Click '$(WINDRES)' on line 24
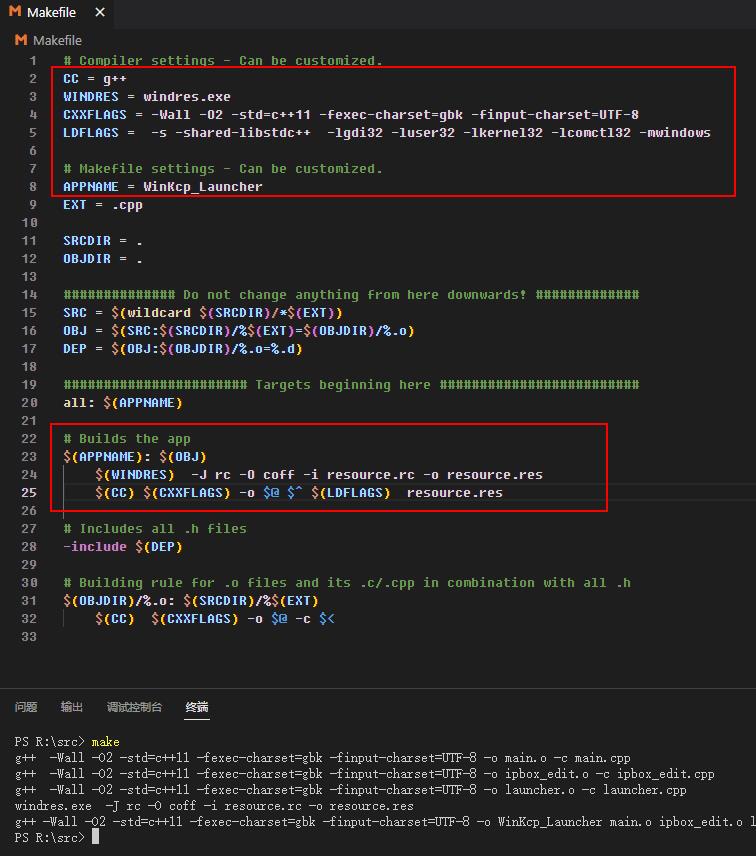 coord(135,475)
